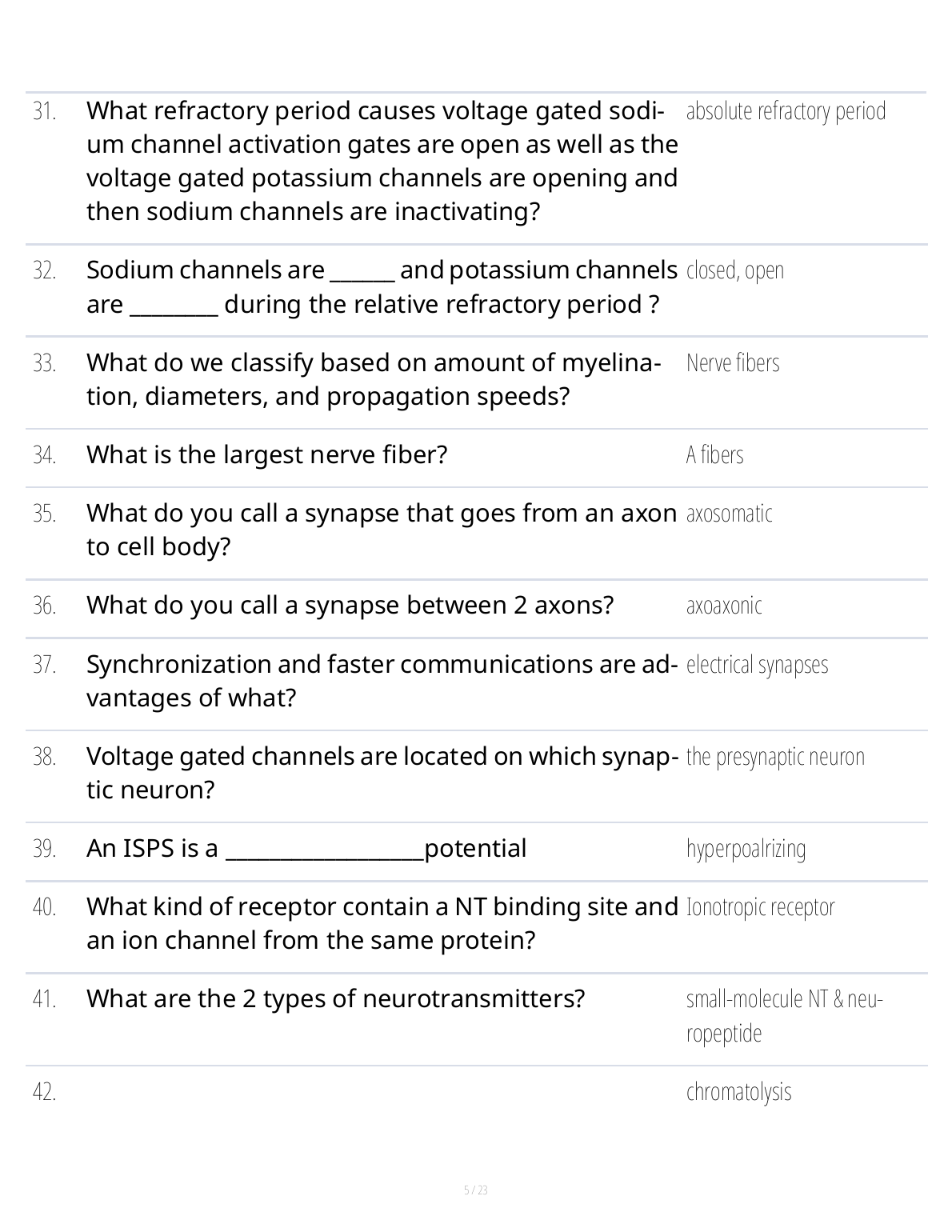The height and width of the screenshot is (1232, 952).
Task: Click the question about myelination classification
Action: point(374,380)
